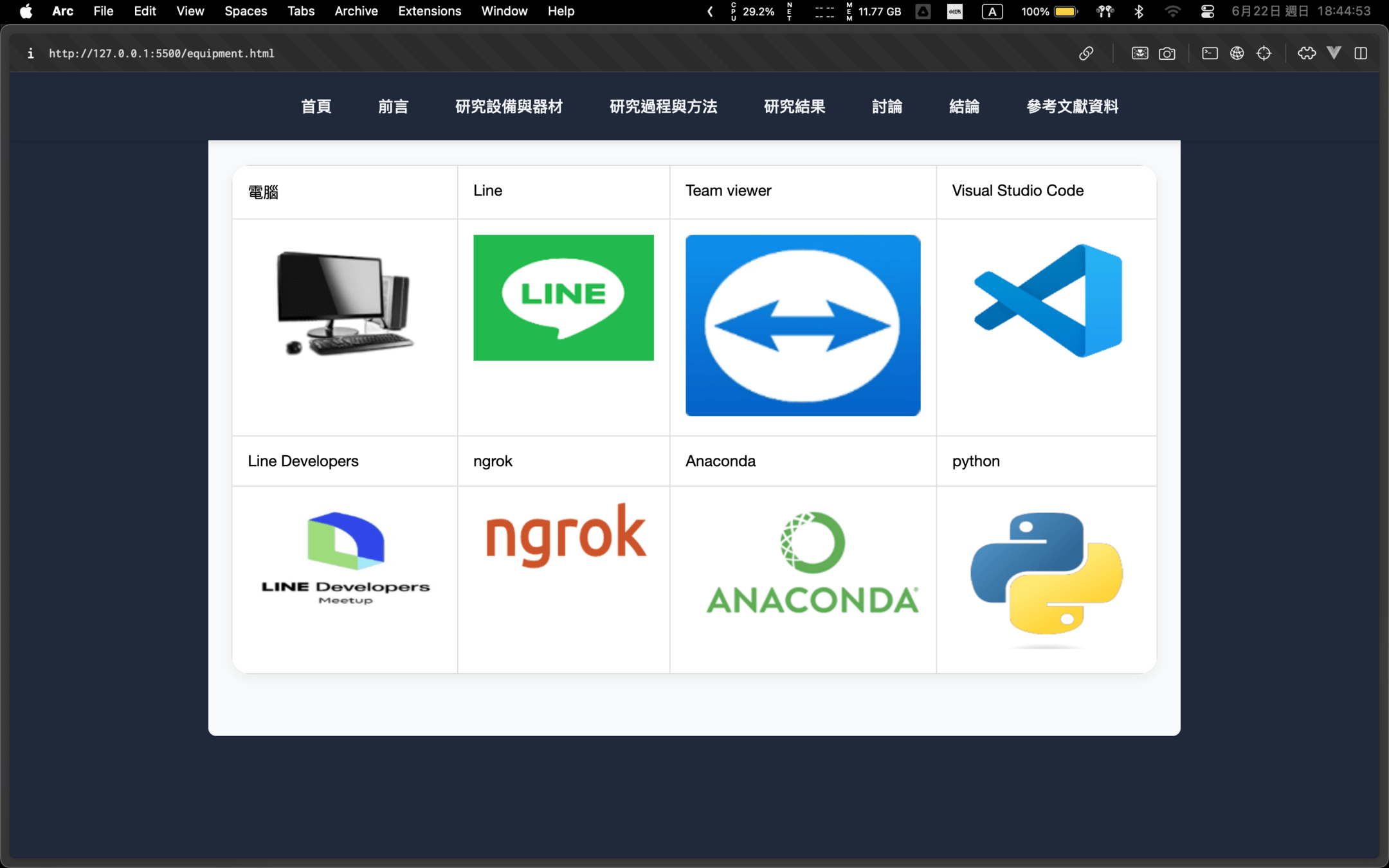Screen dimensions: 1389x868
Task: Click the crosshair inspect element icon
Action: [x=1264, y=53]
